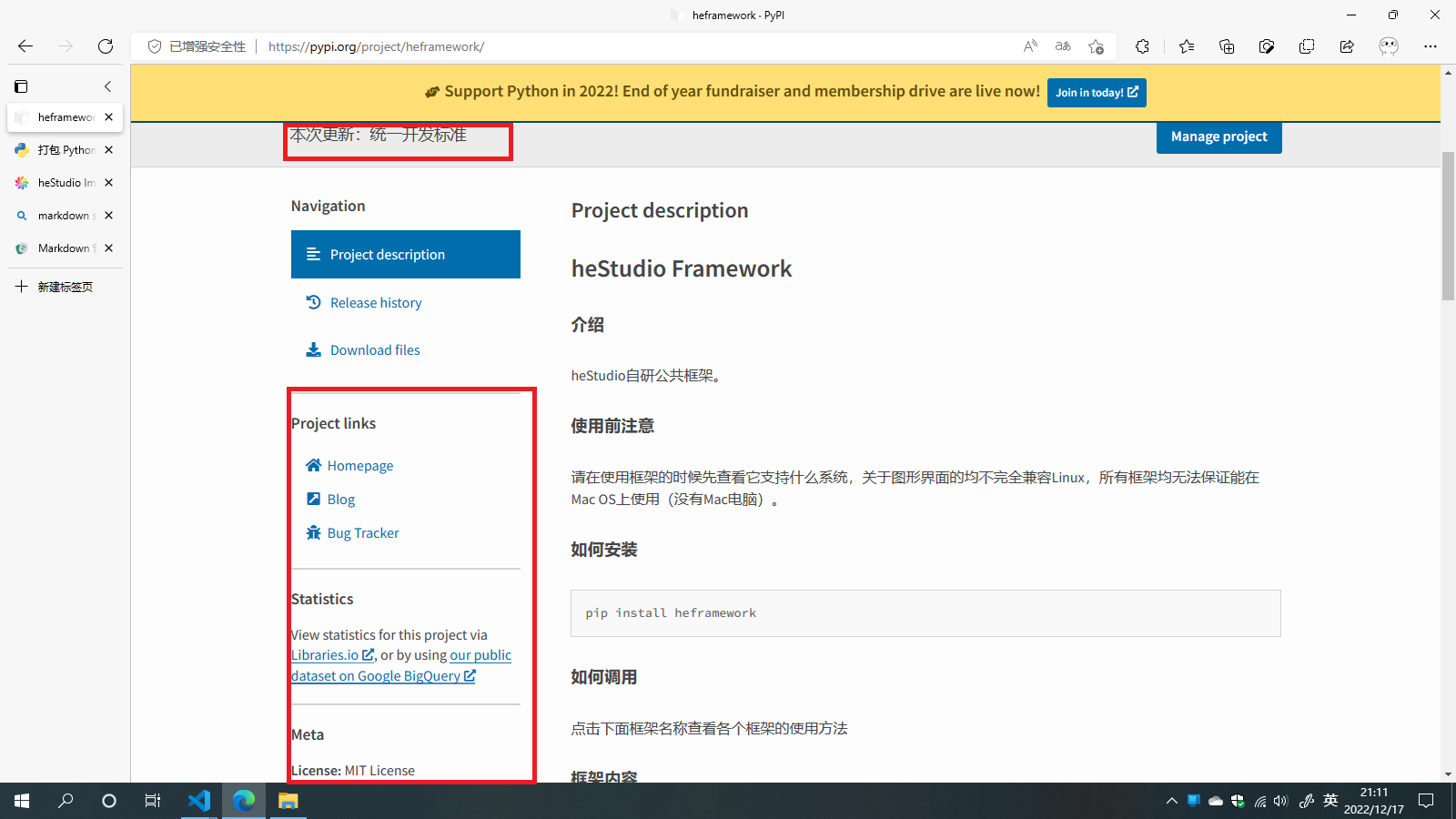Close the heStudio tab
Image resolution: width=1456 pixels, height=819 pixels.
click(x=109, y=183)
